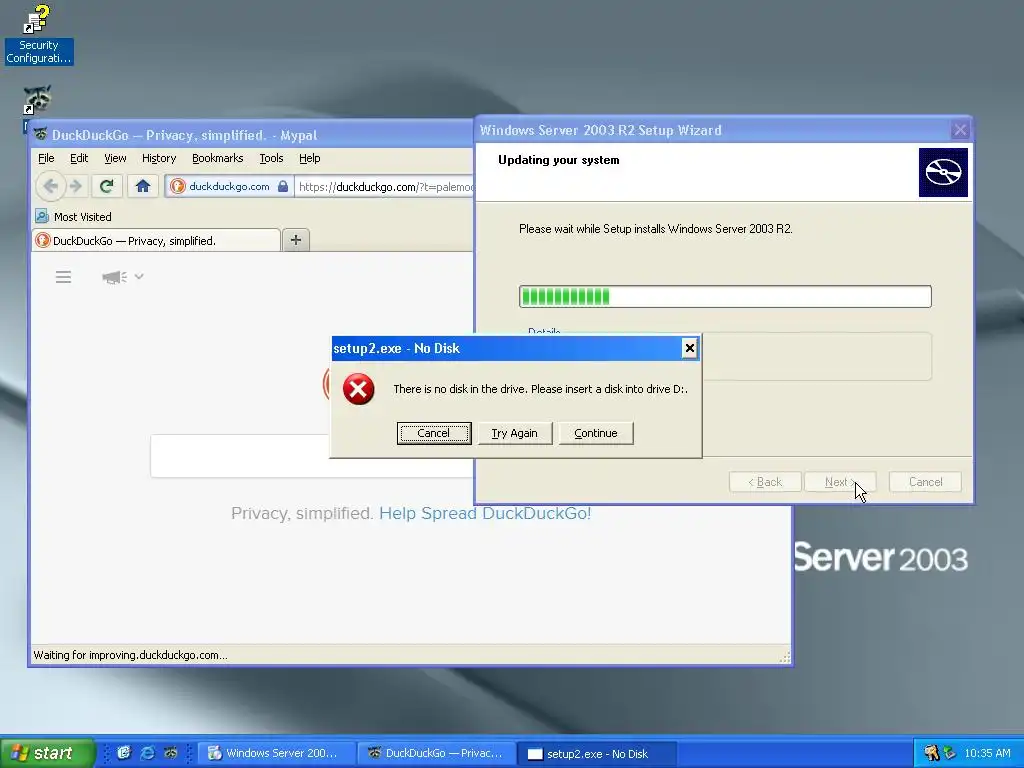Open the Start menu
The width and height of the screenshot is (1024, 768).
coord(47,753)
